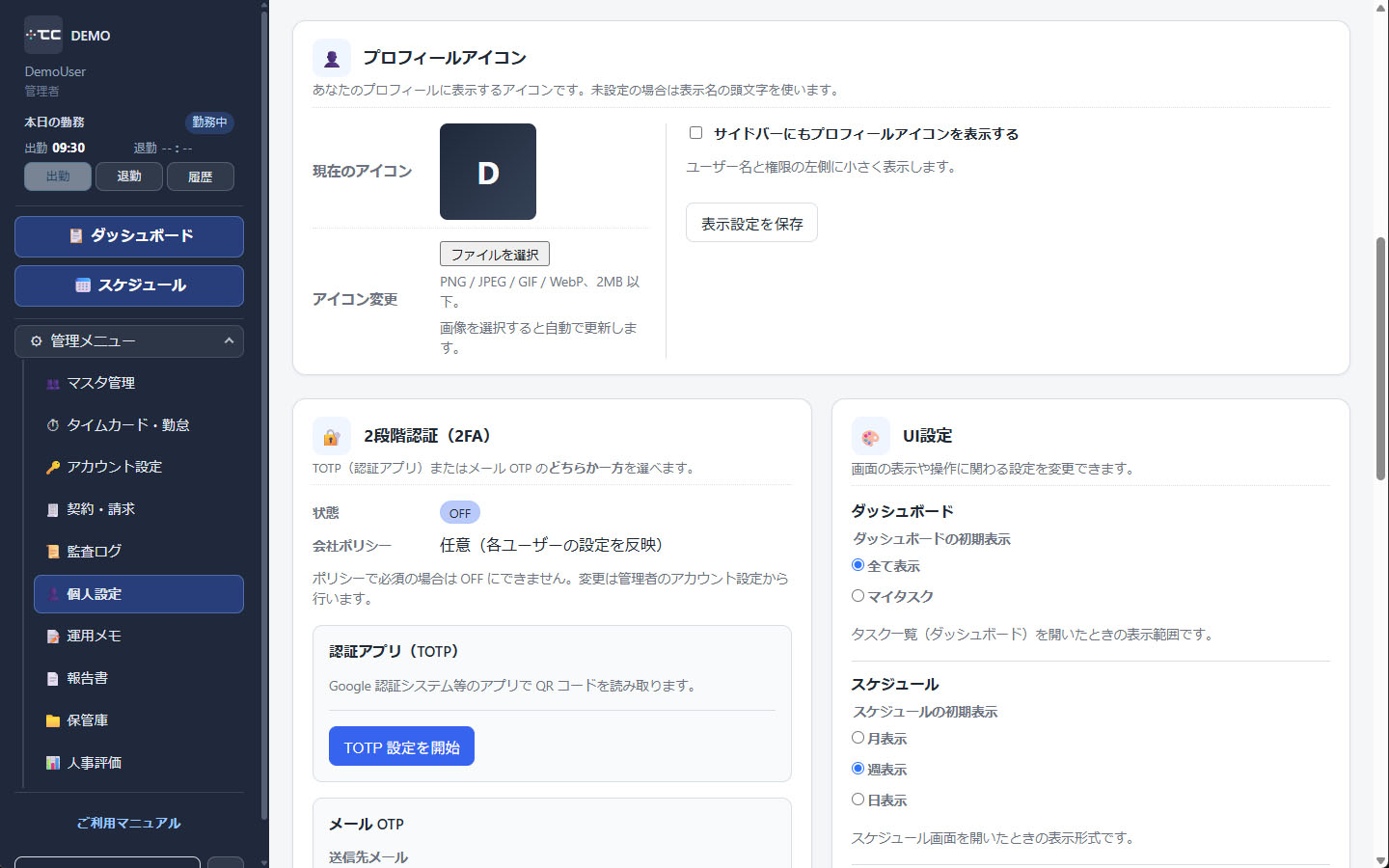
Task: Click the メール OTP heading
Action: (x=367, y=824)
